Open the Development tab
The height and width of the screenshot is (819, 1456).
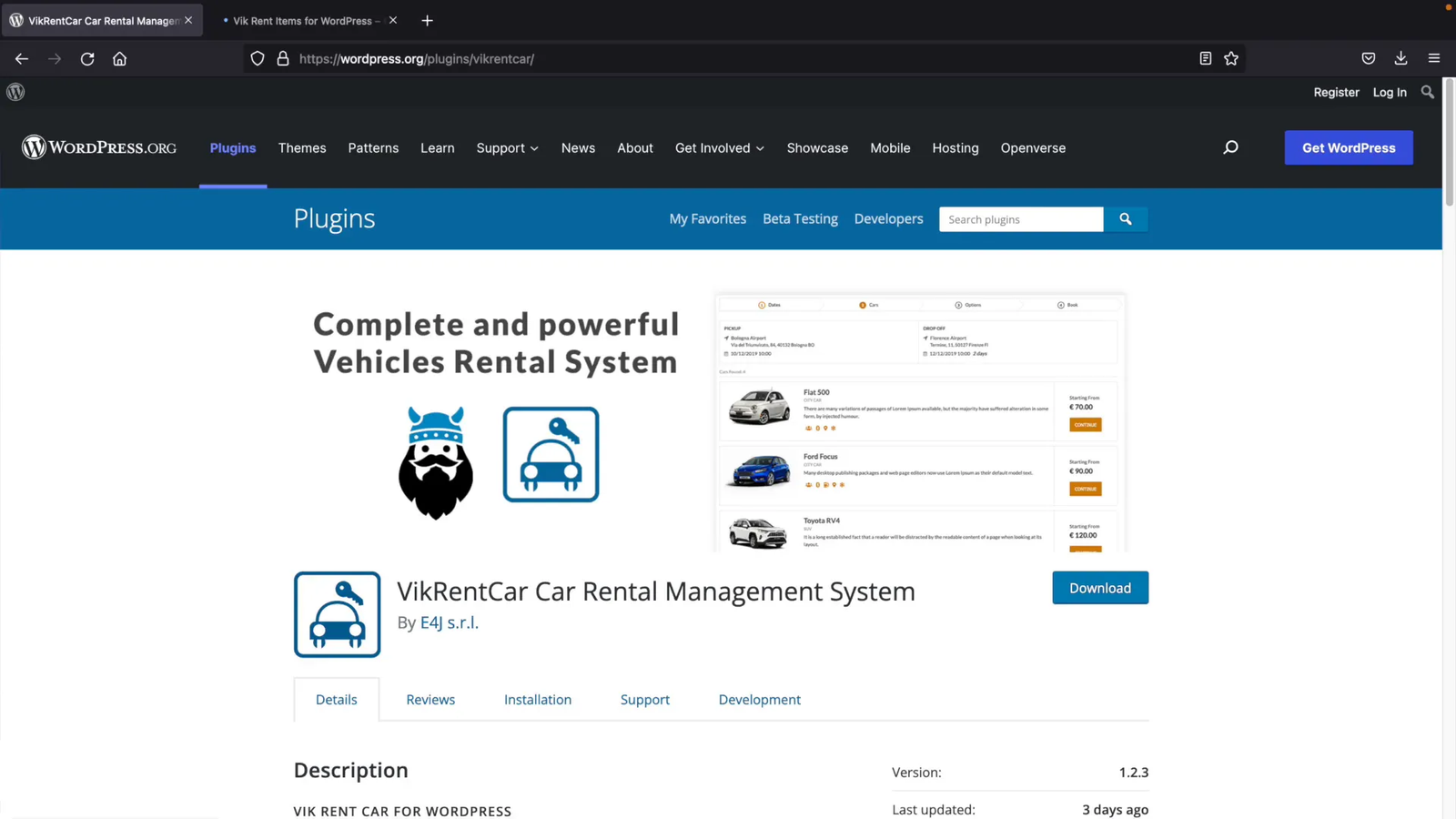[x=759, y=699]
